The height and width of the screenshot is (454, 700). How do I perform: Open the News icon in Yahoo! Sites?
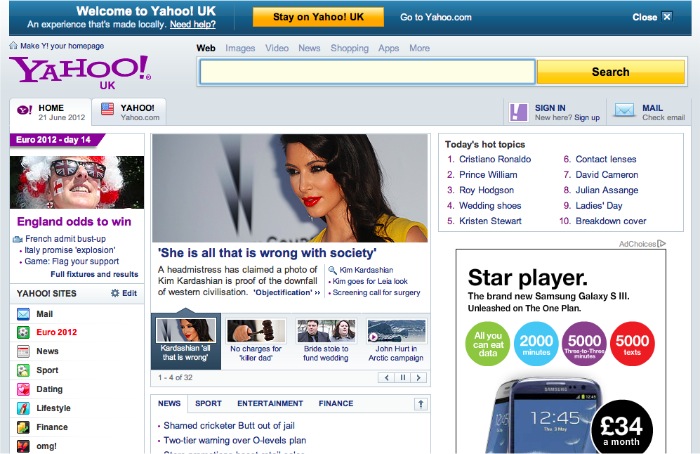click(24, 351)
